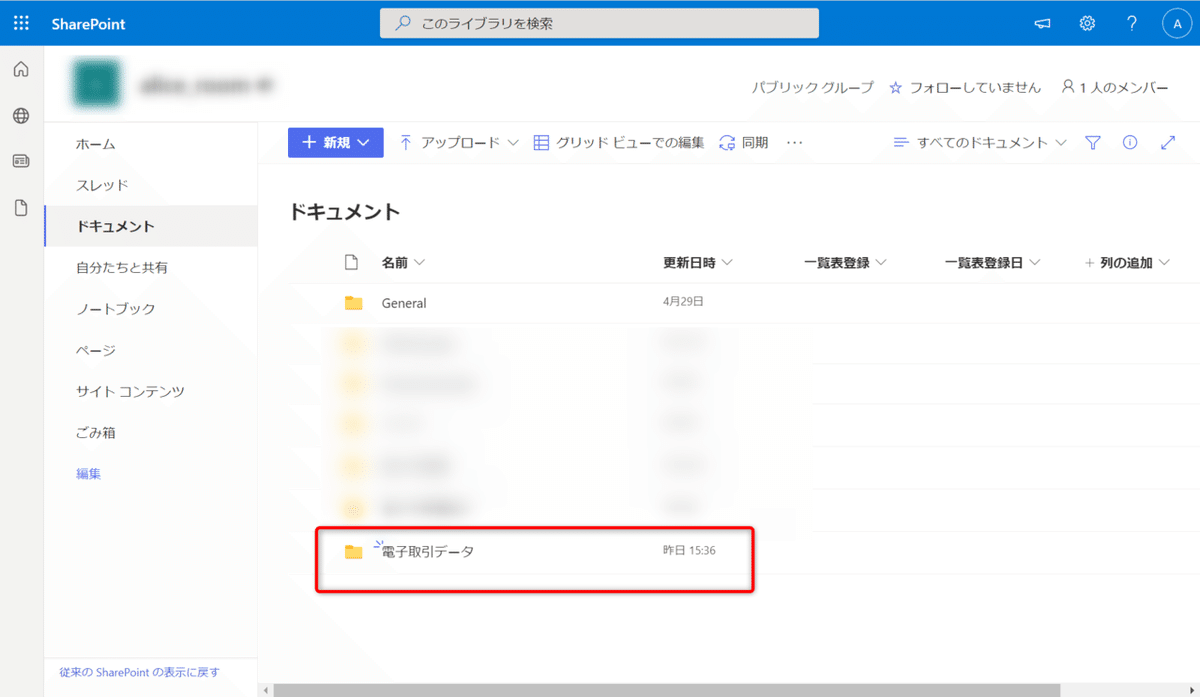Select the Home icon in left rail
The image size is (1200, 697).
[20, 70]
